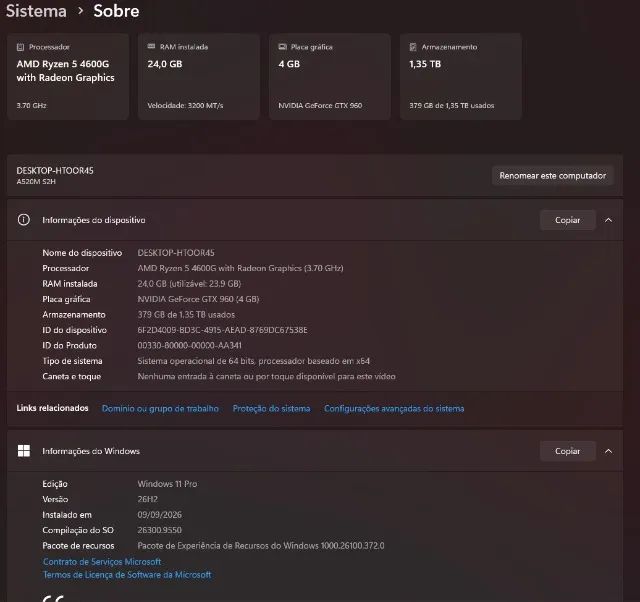Select Processador value in device info list
640x602 pixels.
240,268
